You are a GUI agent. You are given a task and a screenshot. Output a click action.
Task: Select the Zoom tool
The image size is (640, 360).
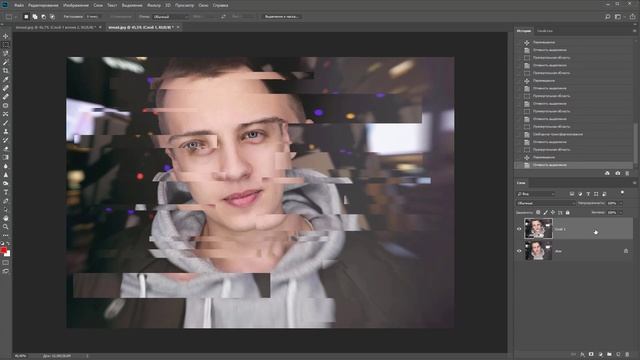[6, 227]
